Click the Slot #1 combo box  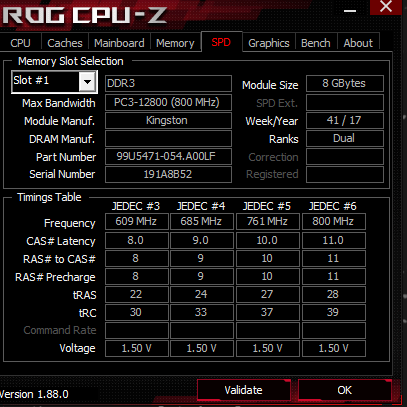[54, 82]
